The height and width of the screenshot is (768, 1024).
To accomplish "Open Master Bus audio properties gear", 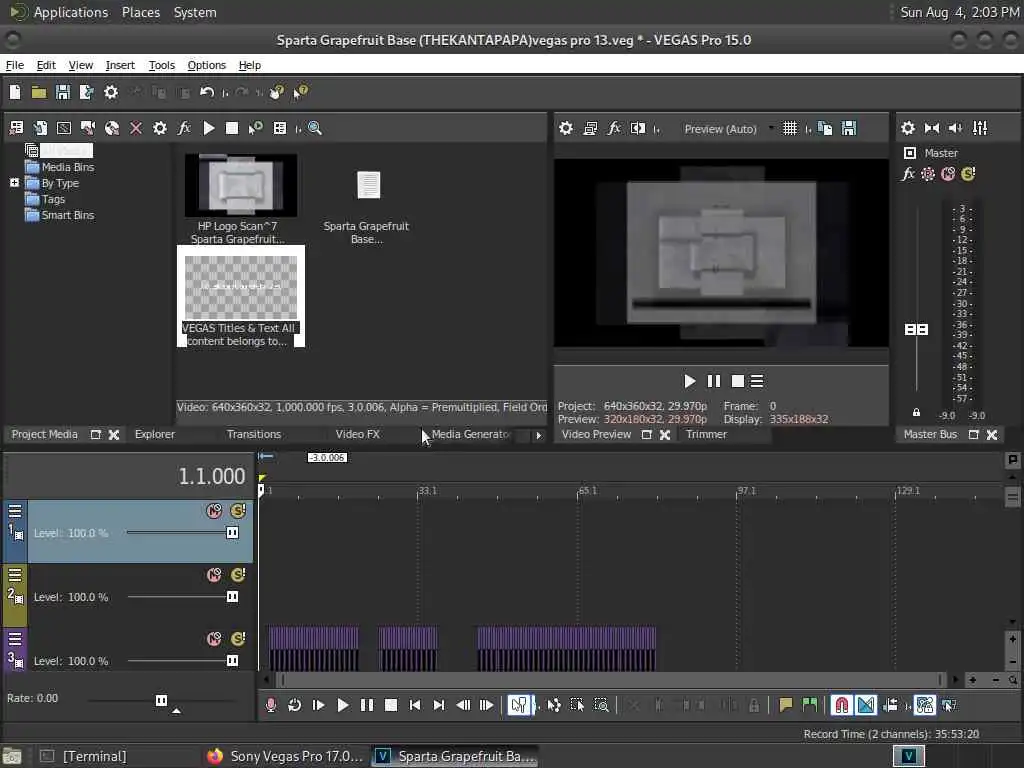I will 908,128.
